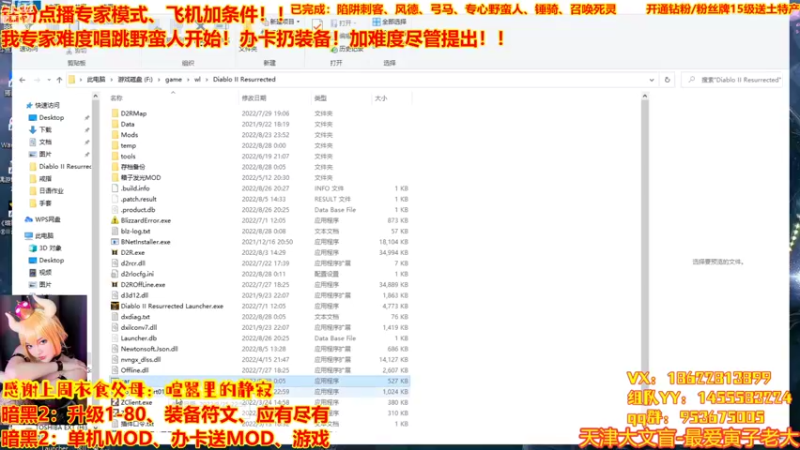The width and height of the screenshot is (800, 450).
Task: Click the WPS cloud drive icon
Action: [29, 219]
